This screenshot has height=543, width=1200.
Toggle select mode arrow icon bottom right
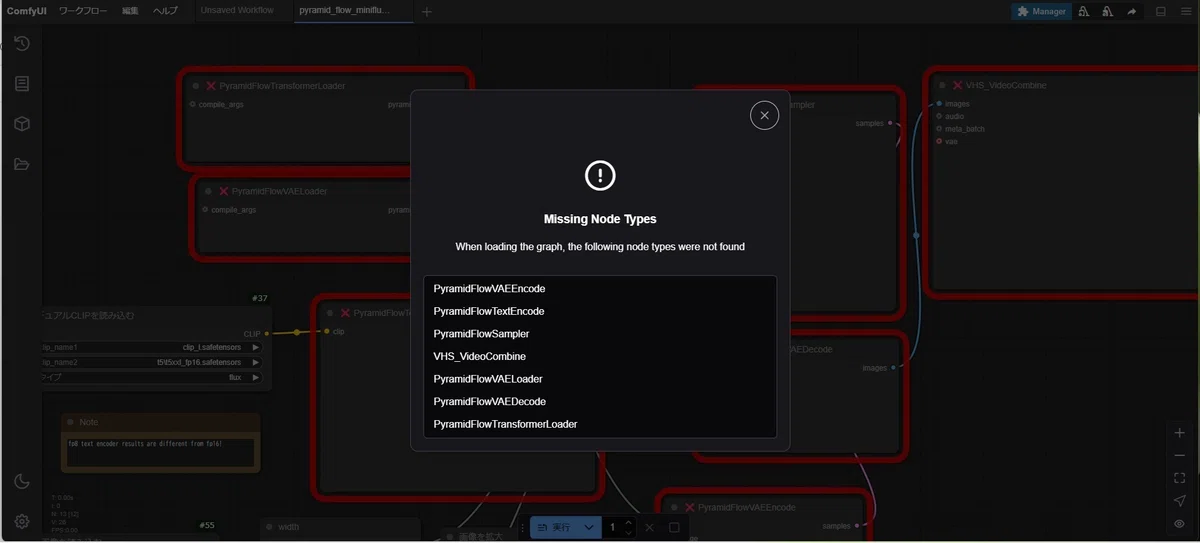tap(1180, 501)
